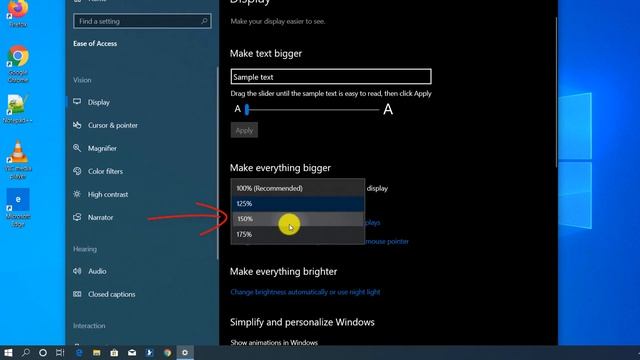The width and height of the screenshot is (640, 360).
Task: Select the Magnifier icon in sidebar
Action: (77, 148)
